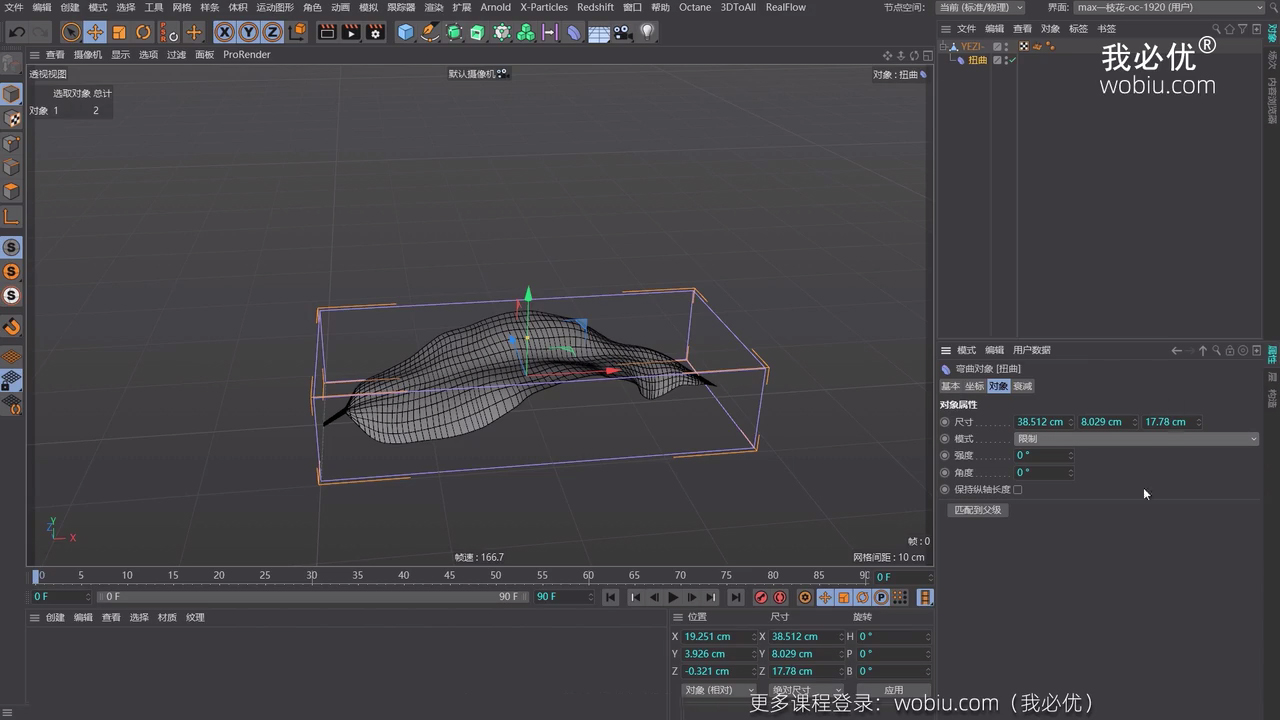Open viewport 摄像机 menu

88,55
